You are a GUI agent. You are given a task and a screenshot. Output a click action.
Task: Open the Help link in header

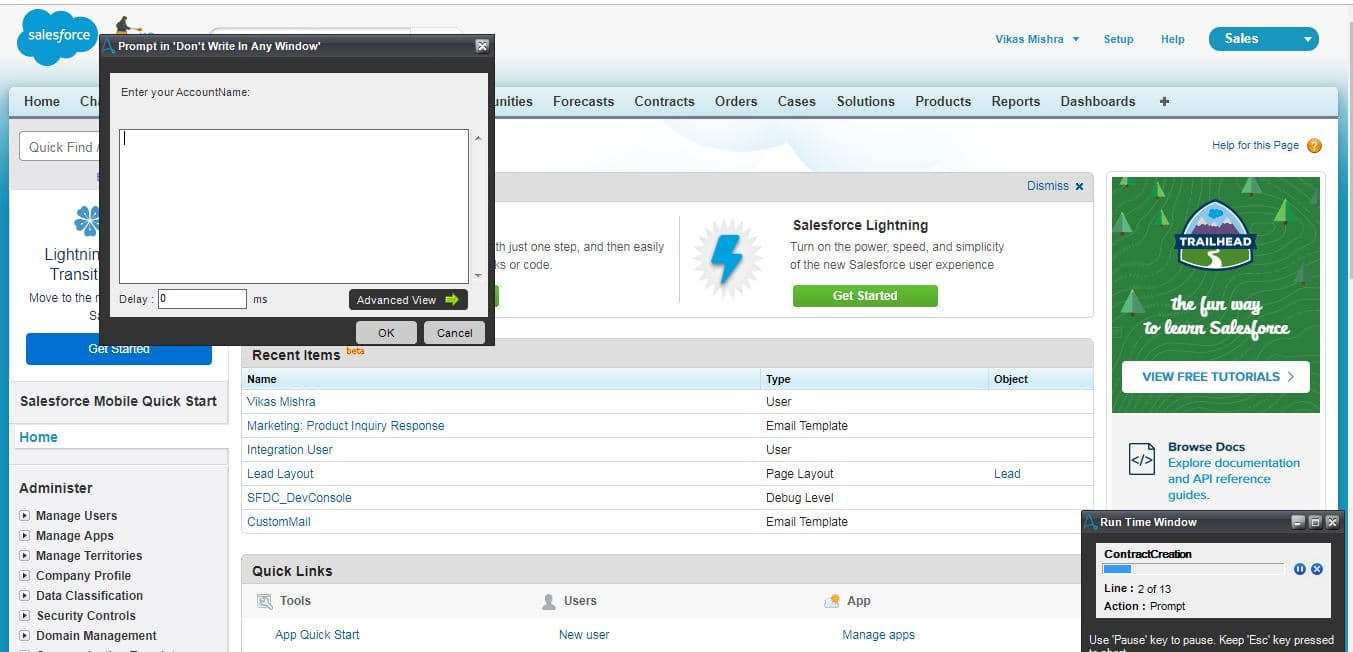tap(1173, 39)
